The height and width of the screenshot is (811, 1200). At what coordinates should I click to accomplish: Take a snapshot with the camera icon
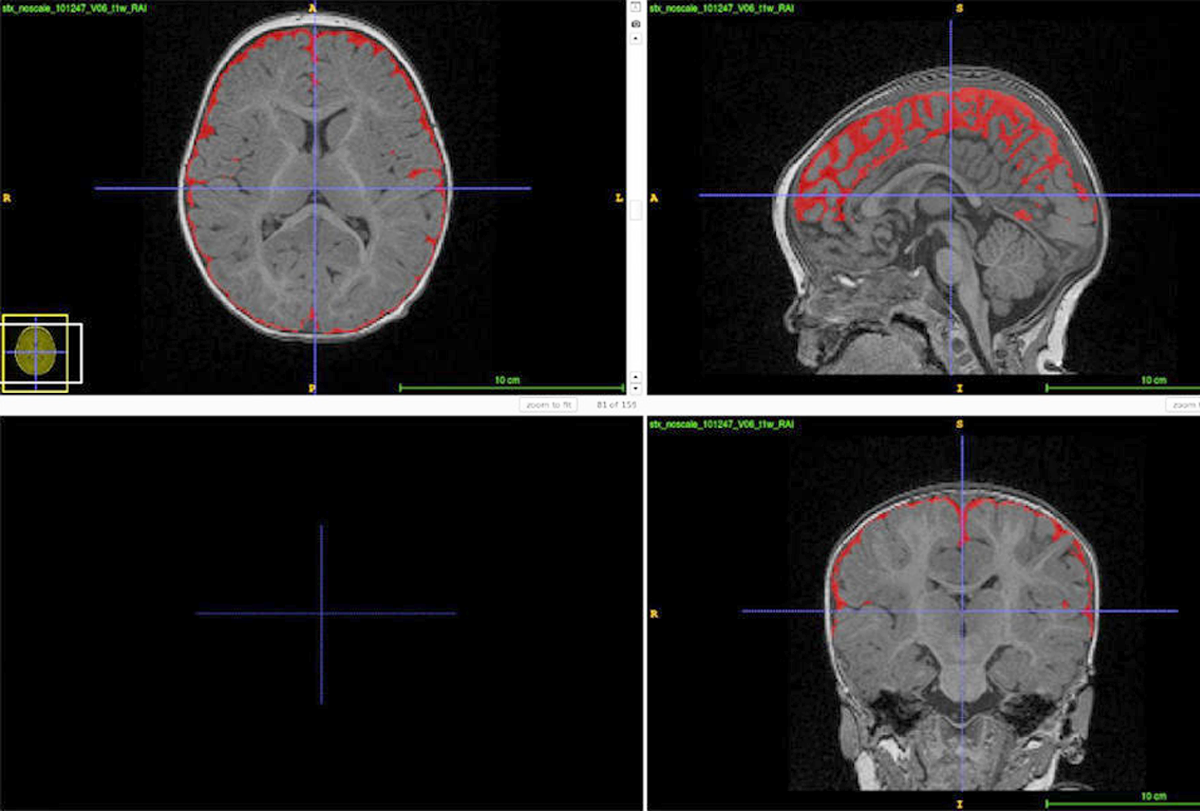(634, 22)
